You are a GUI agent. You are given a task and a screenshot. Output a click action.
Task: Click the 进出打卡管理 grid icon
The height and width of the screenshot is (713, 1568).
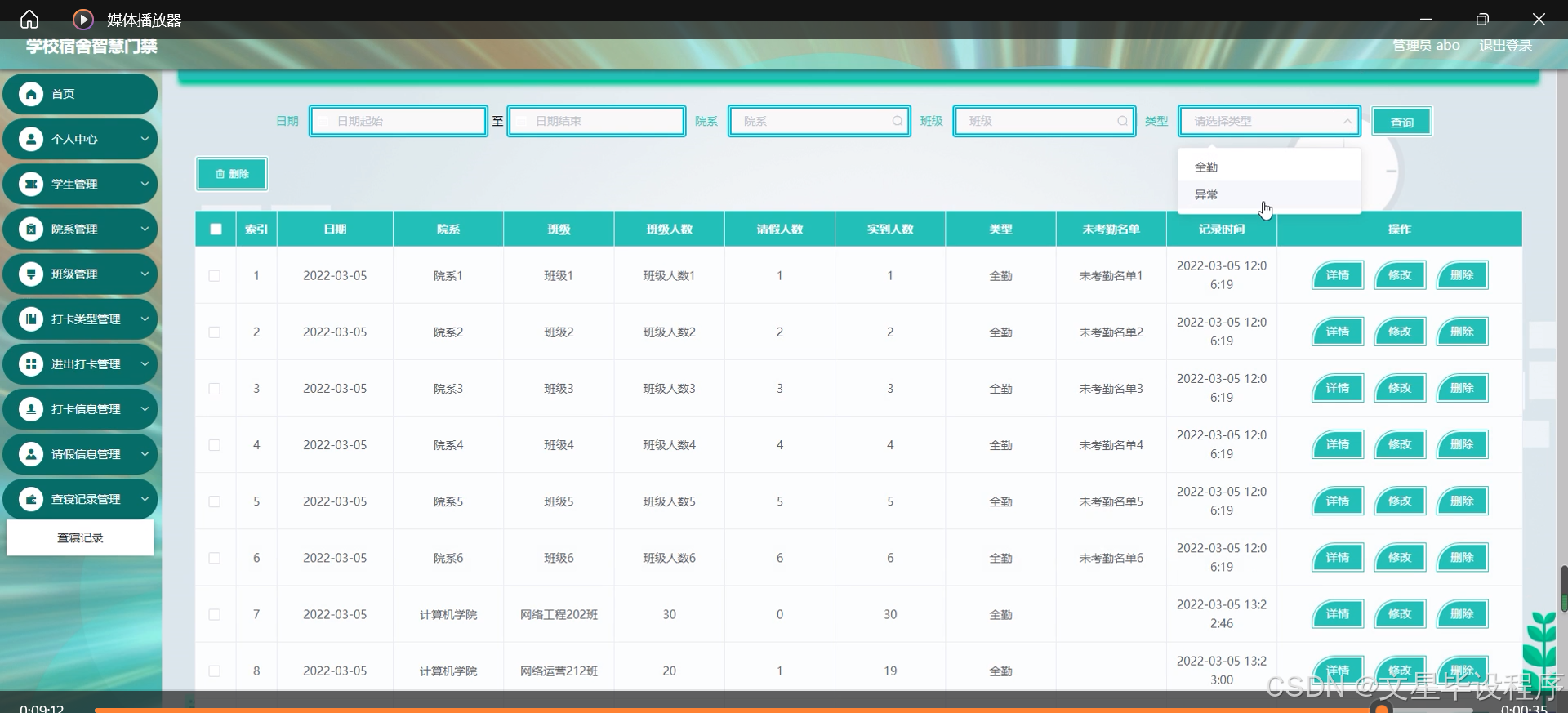tap(31, 363)
